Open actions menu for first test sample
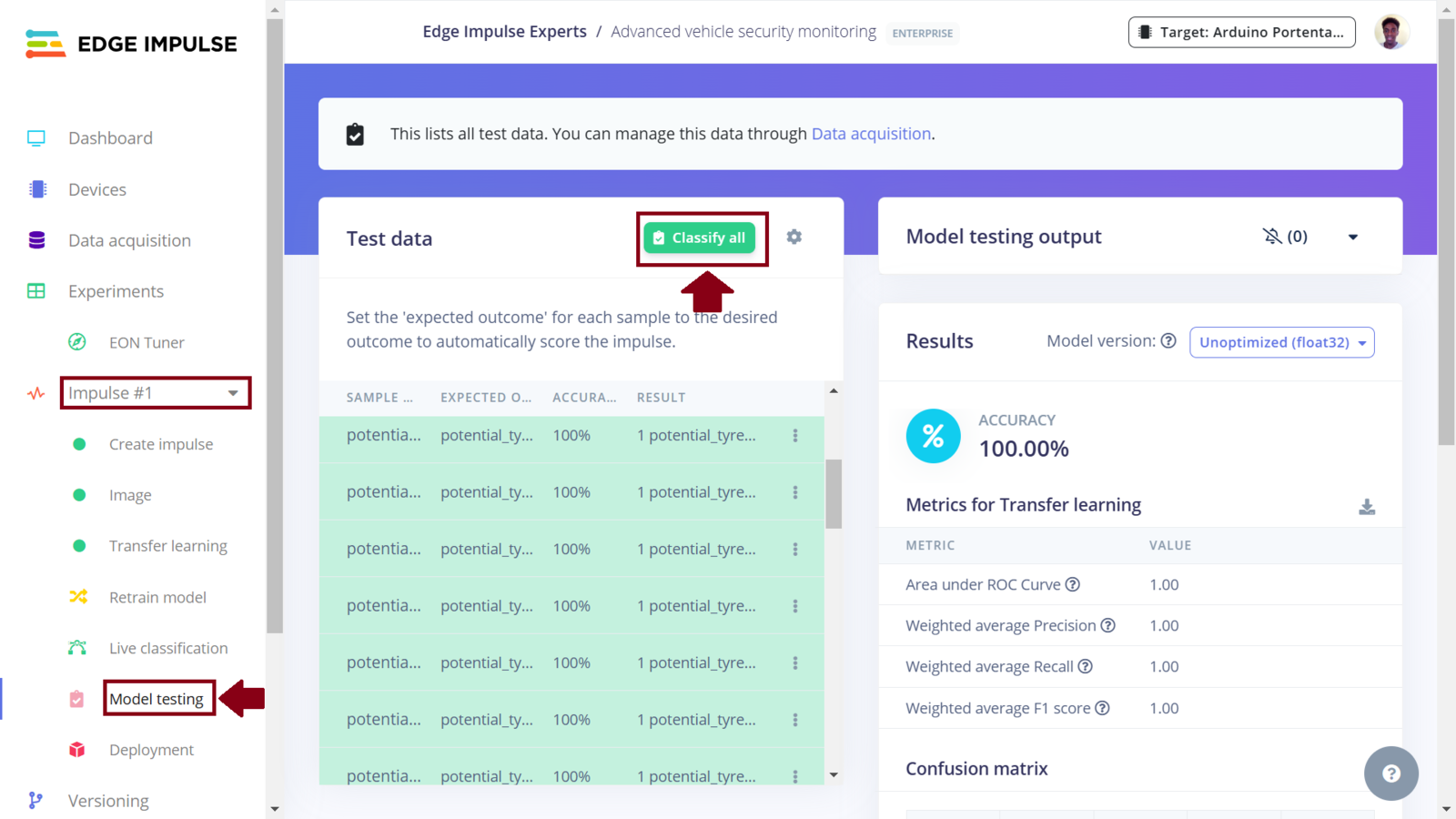The image size is (1456, 819). tap(795, 436)
